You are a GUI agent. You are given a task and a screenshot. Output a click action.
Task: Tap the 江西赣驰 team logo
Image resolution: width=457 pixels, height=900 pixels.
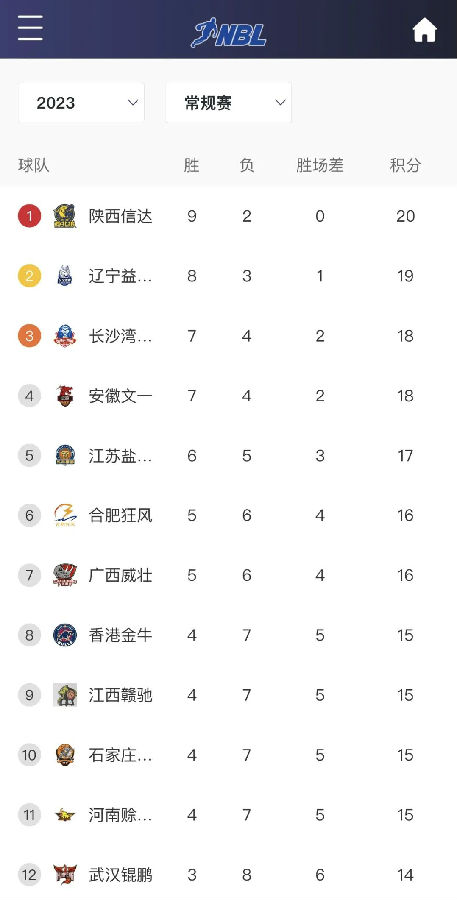(65, 695)
